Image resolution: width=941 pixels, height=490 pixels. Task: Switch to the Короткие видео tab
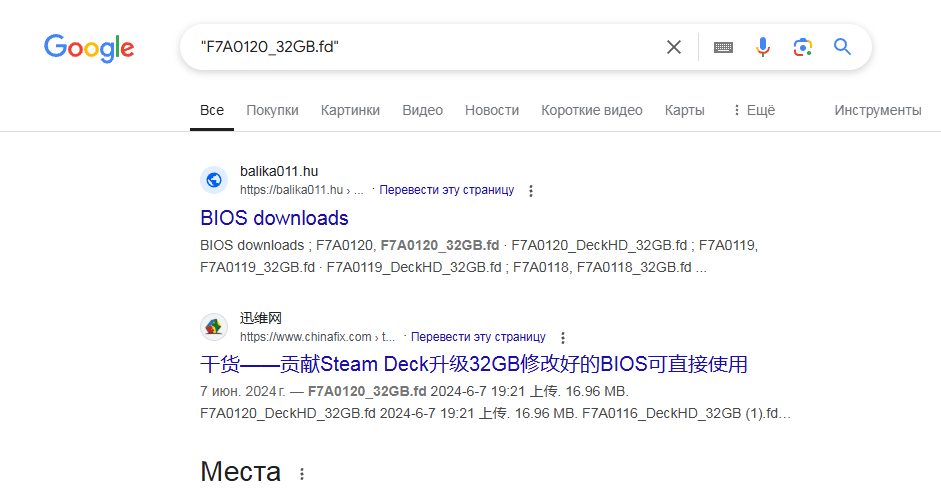592,110
